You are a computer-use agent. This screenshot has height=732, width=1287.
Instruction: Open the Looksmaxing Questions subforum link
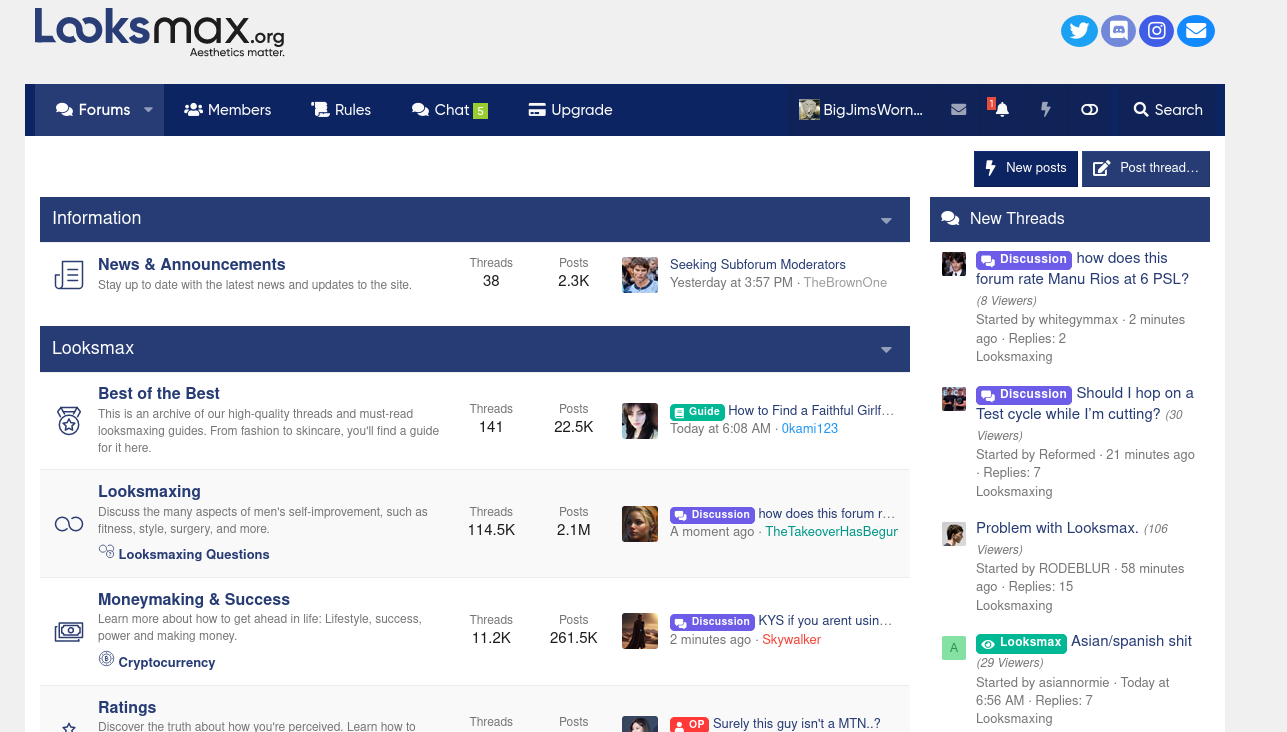coord(194,554)
